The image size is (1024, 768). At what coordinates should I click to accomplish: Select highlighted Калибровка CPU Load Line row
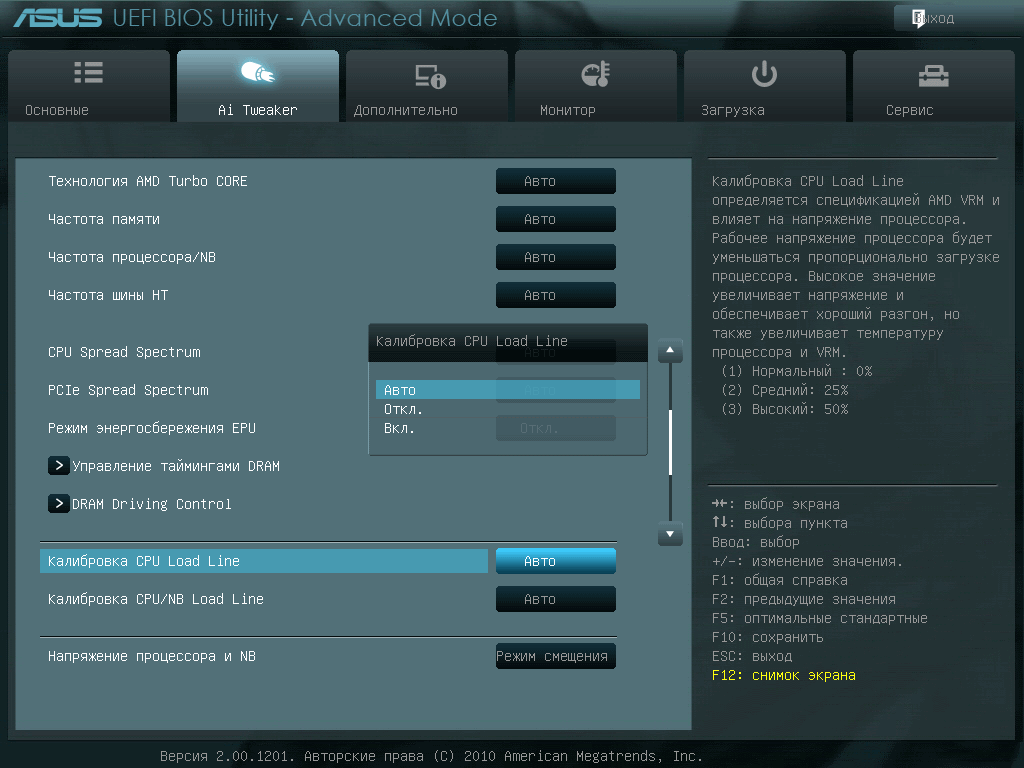tap(264, 561)
